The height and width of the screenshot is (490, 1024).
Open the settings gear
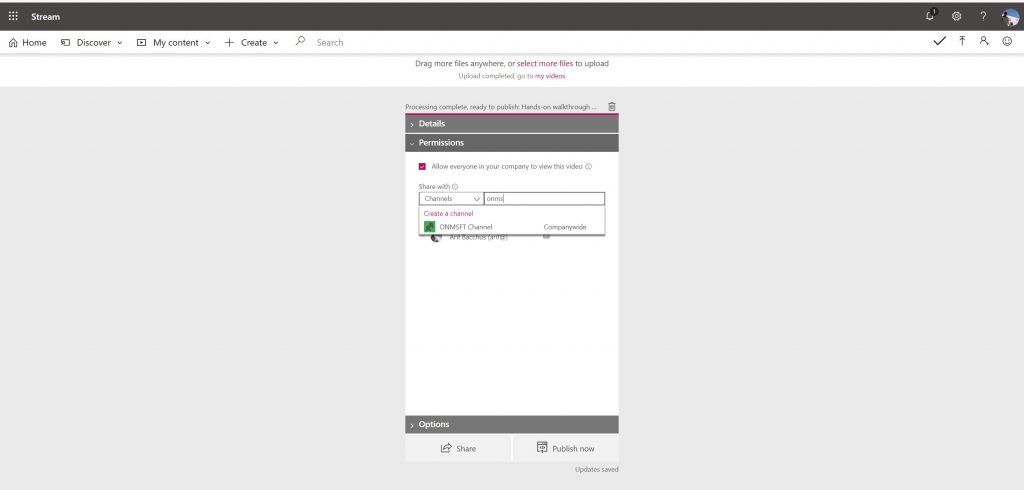tap(957, 16)
